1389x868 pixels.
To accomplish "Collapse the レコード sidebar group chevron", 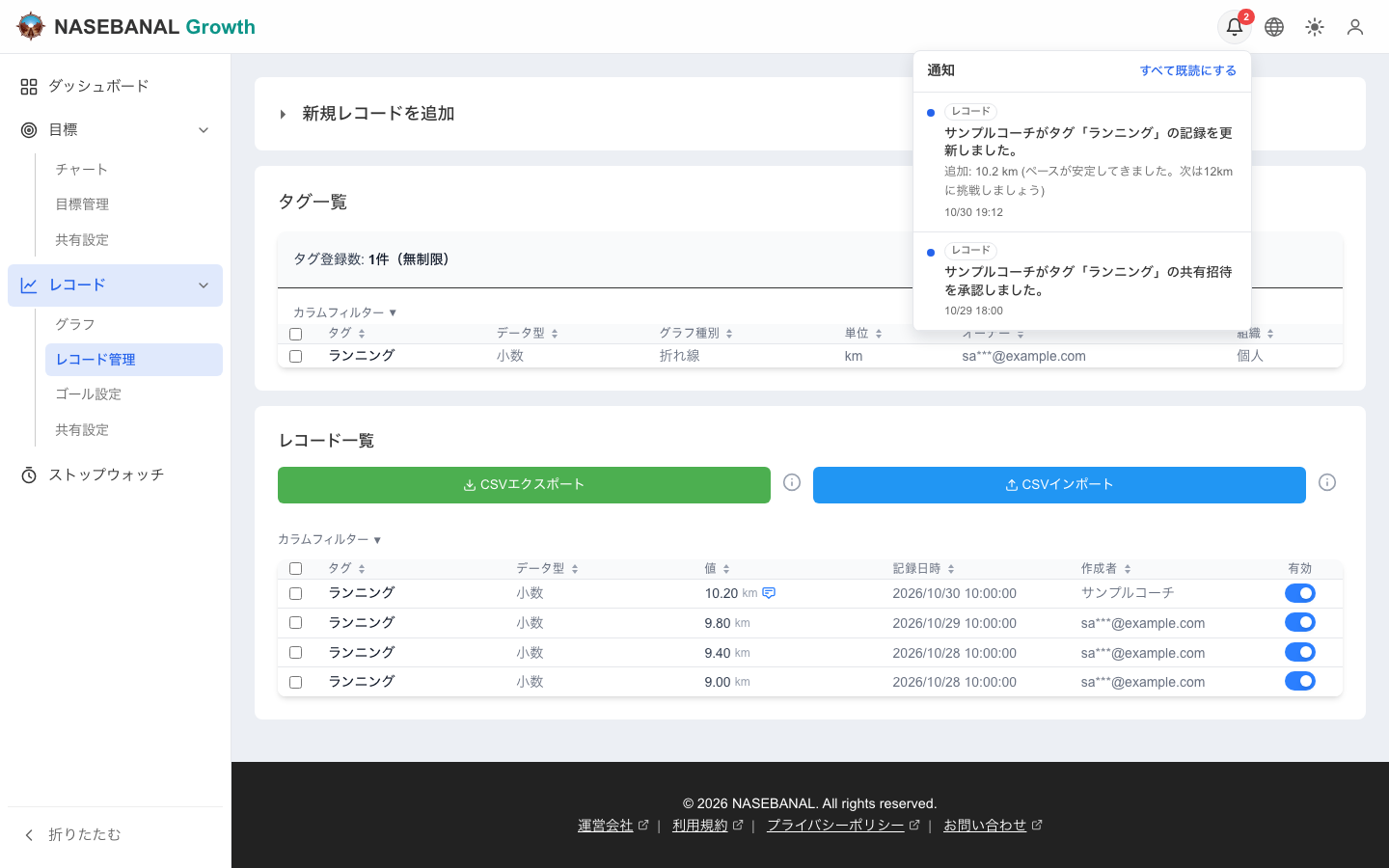I will [x=204, y=285].
